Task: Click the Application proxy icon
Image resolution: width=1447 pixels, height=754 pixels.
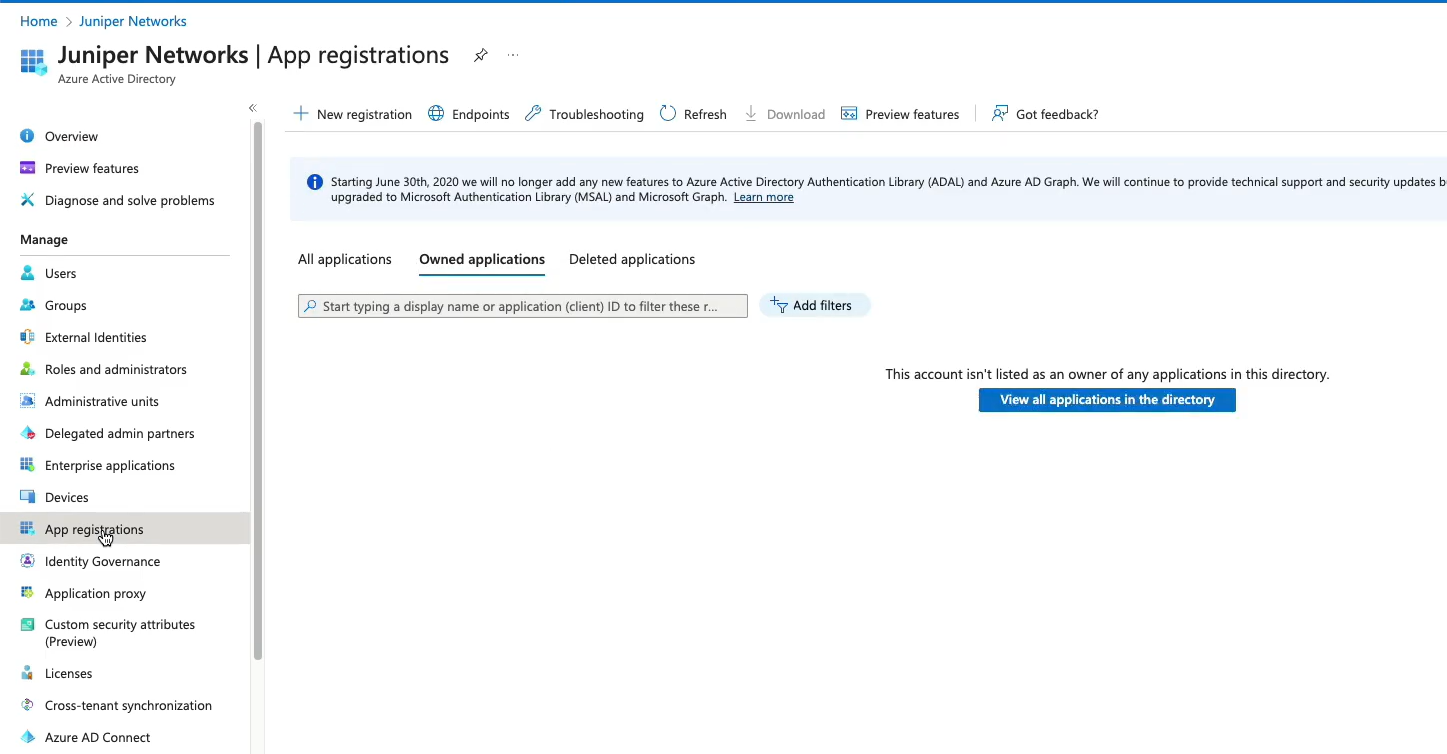Action: pos(27,593)
